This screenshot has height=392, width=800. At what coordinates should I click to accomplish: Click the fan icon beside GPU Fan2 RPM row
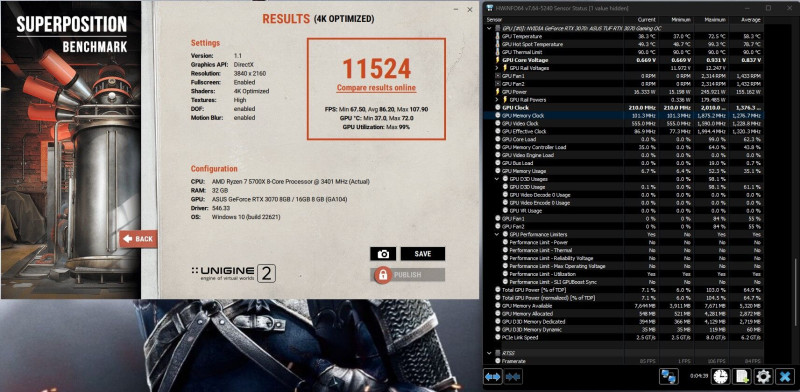497,84
